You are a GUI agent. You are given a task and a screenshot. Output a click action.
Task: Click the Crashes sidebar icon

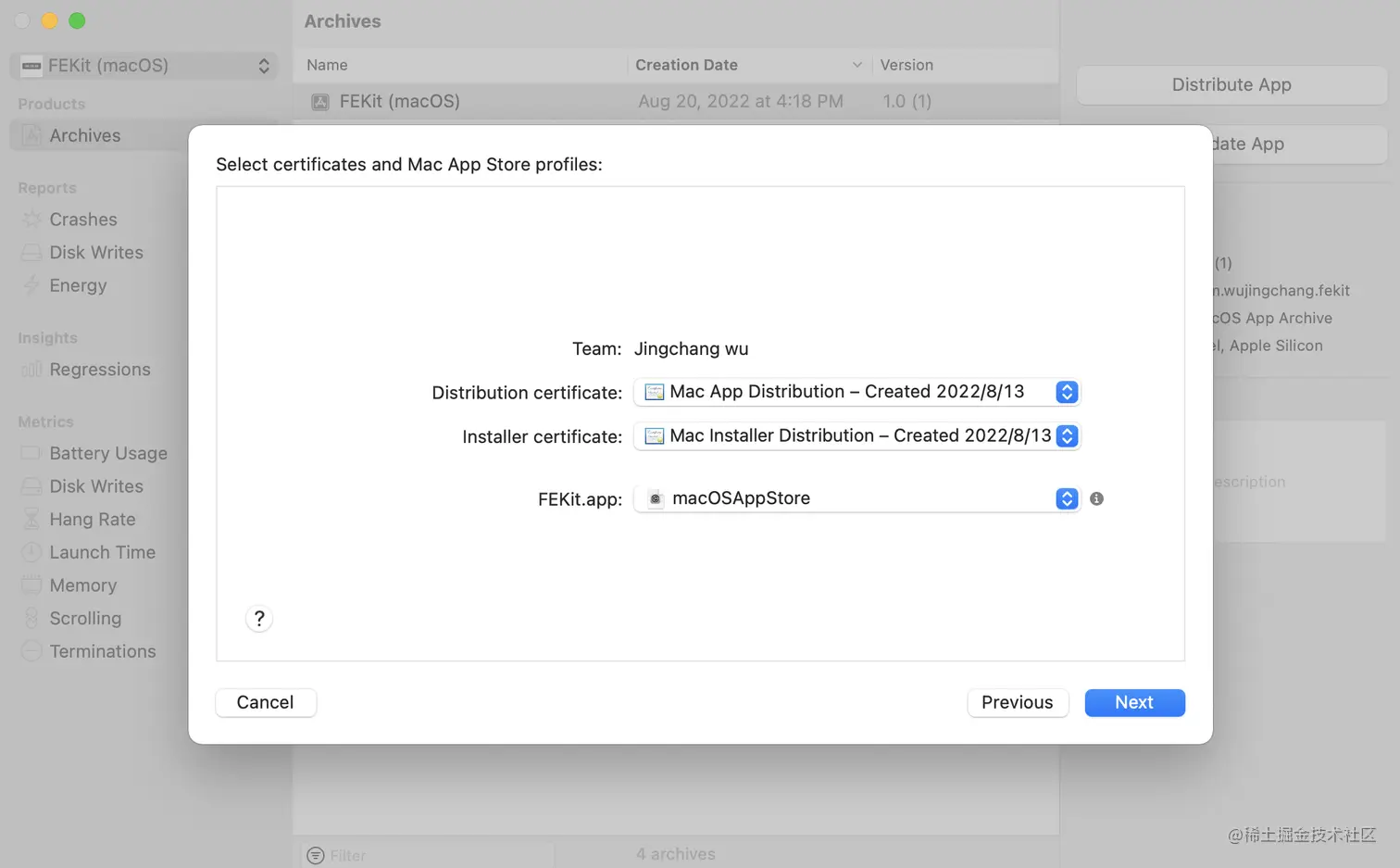[x=31, y=220]
